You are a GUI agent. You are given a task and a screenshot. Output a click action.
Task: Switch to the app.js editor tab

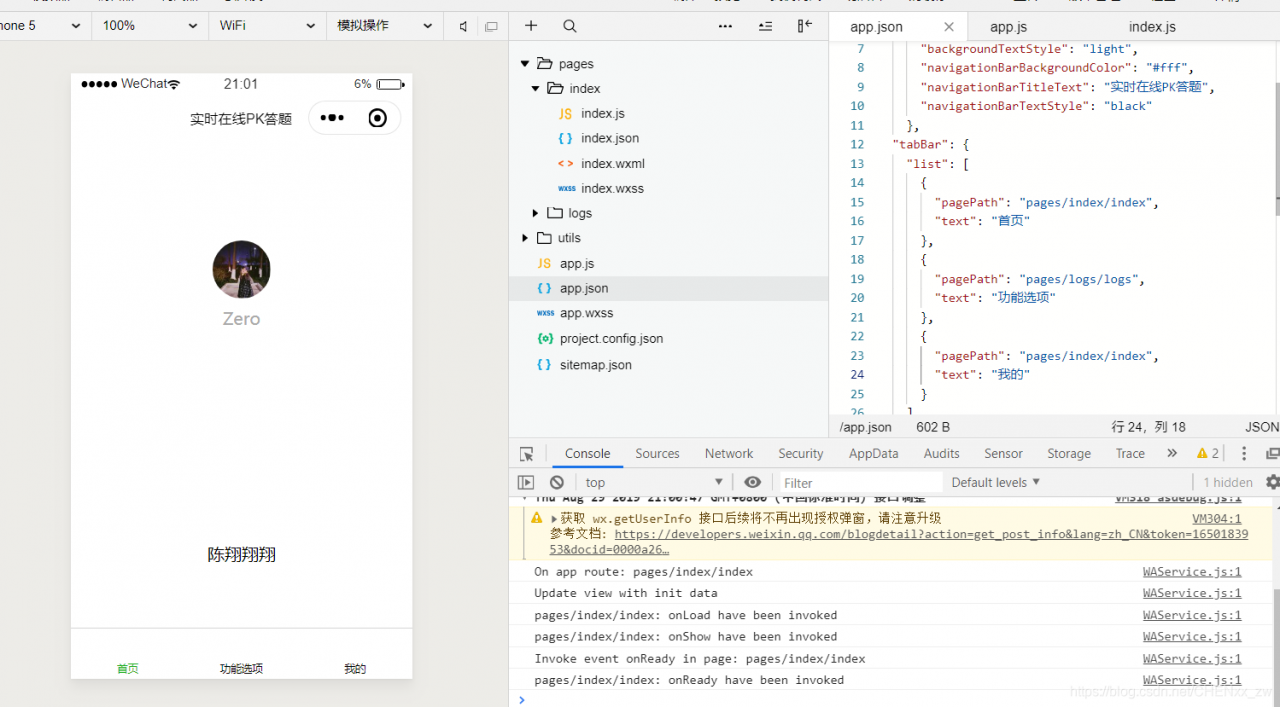(x=1008, y=27)
